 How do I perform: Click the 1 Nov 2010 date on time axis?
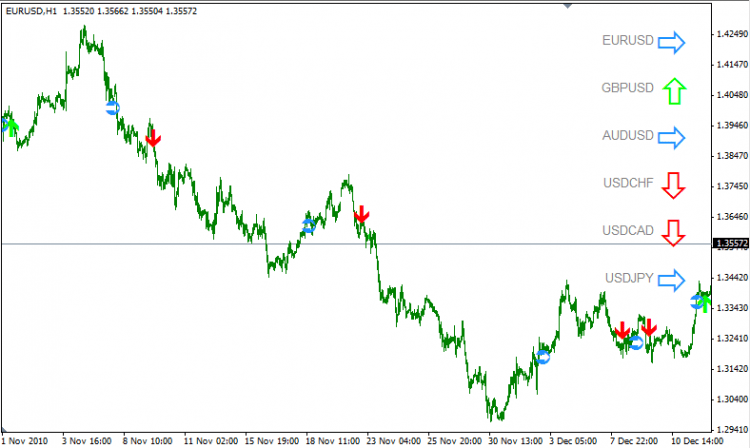click(x=25, y=439)
